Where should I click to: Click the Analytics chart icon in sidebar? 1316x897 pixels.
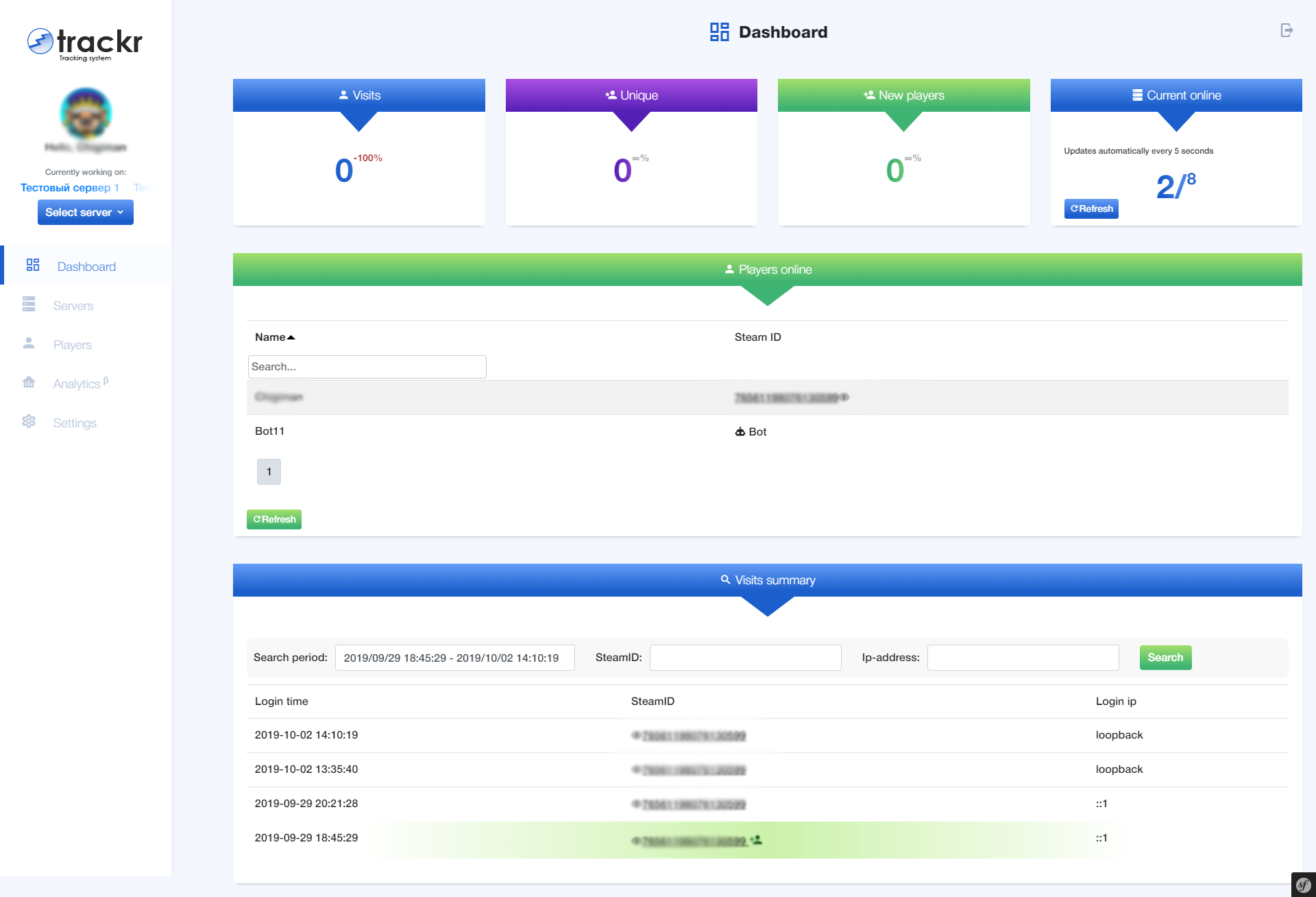point(29,383)
